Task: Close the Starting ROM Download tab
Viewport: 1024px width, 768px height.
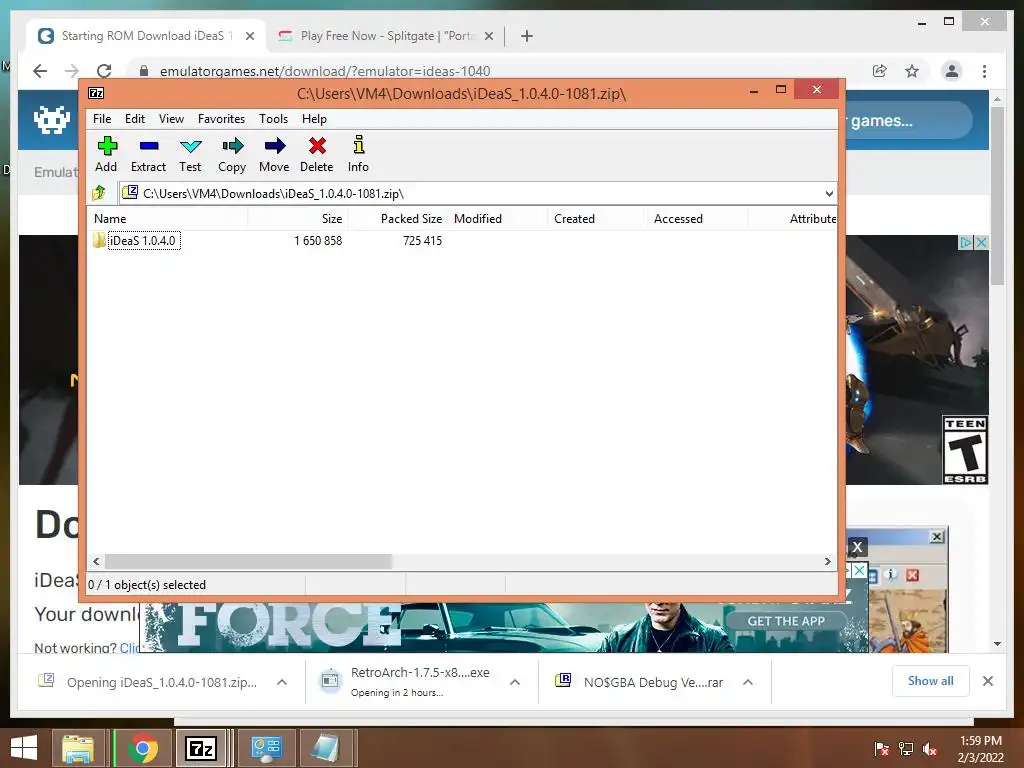Action: 249,36
